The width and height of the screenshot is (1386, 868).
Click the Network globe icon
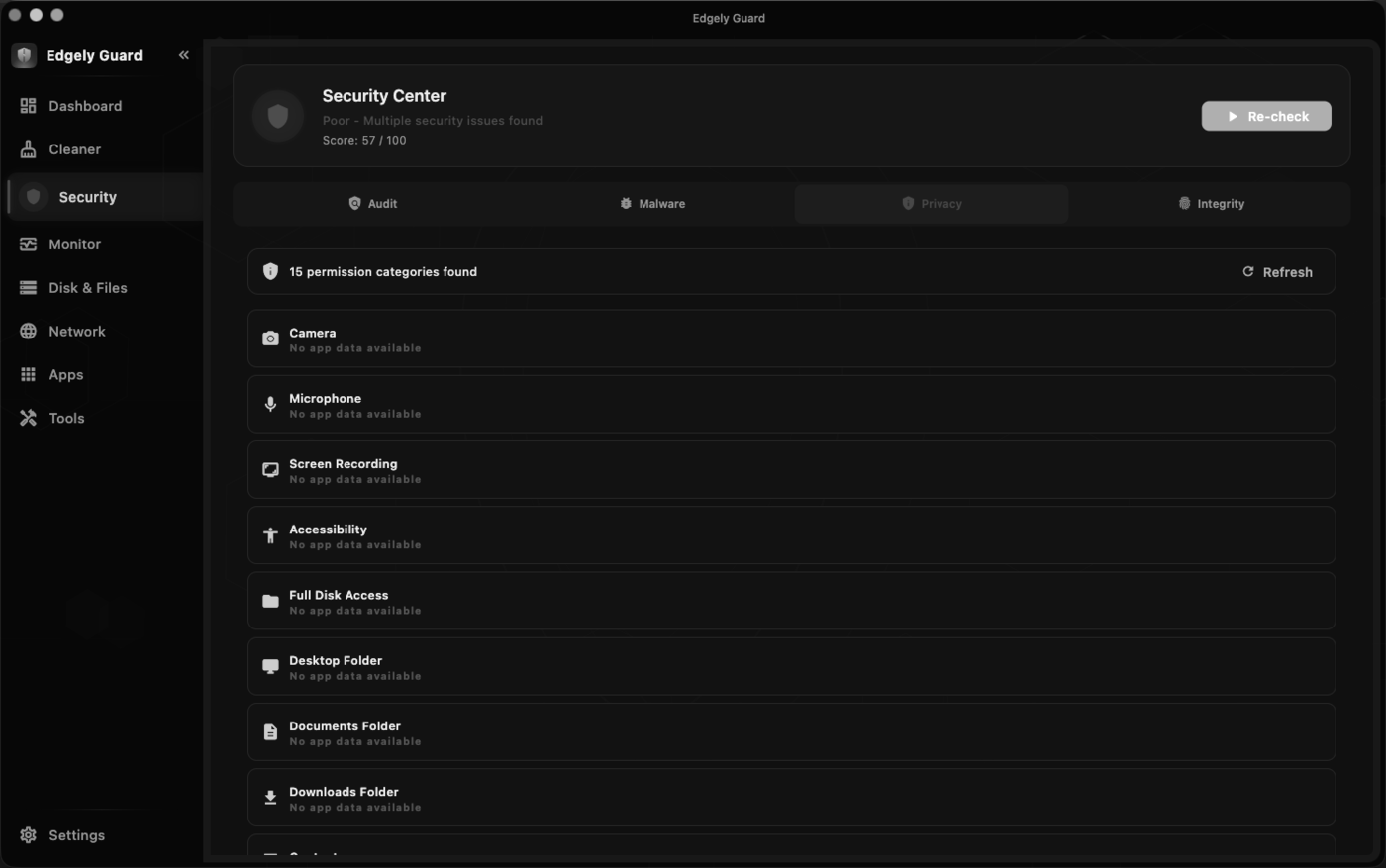pyautogui.click(x=28, y=332)
